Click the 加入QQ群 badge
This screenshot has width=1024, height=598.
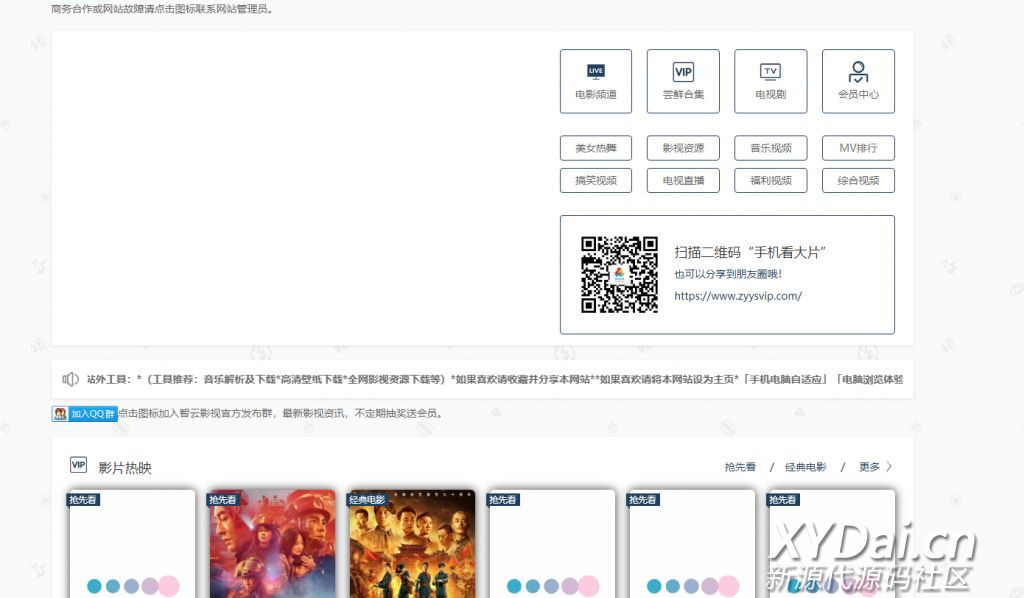coord(85,413)
